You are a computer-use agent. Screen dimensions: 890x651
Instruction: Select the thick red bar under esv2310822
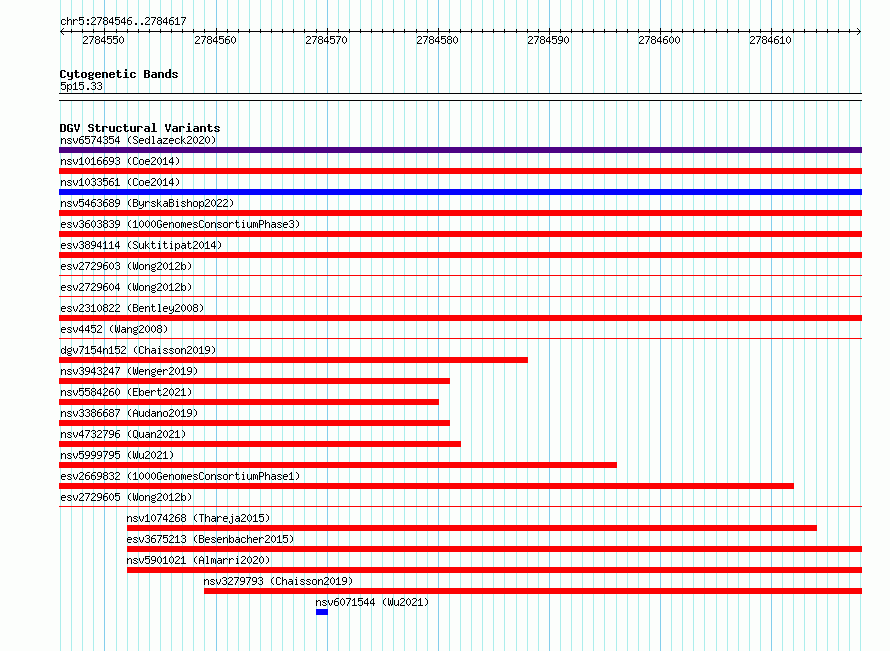point(460,318)
